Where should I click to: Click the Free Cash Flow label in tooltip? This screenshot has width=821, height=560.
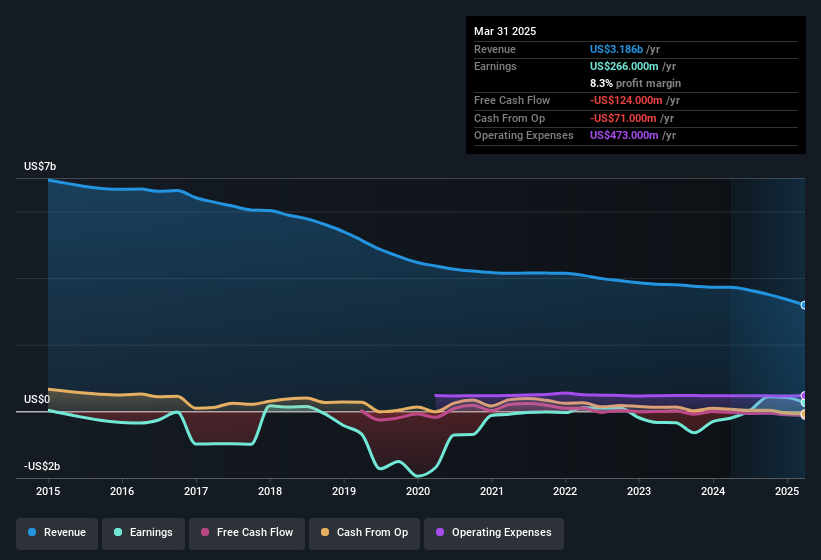tap(512, 100)
